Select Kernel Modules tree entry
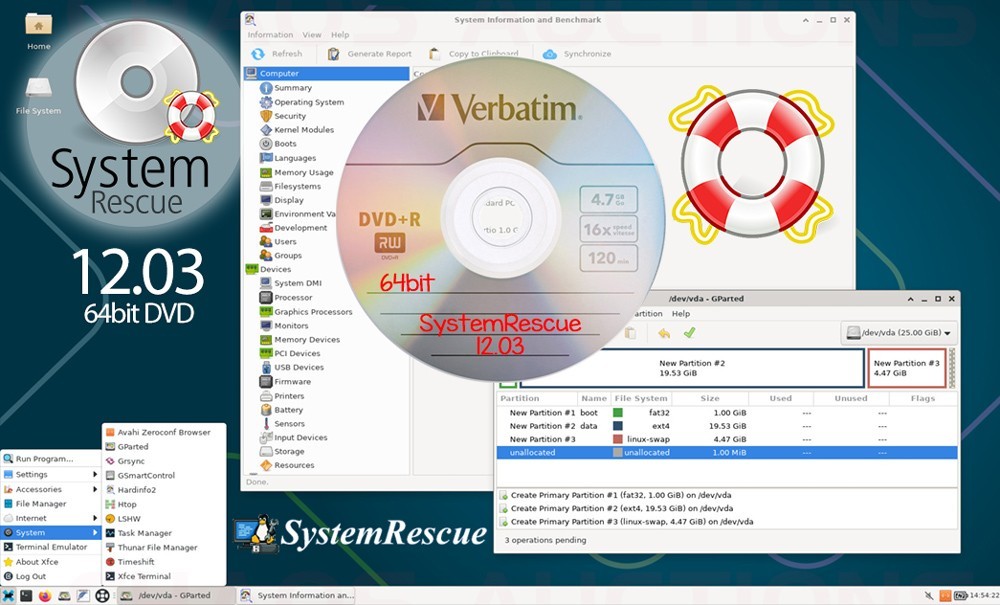 tap(304, 130)
